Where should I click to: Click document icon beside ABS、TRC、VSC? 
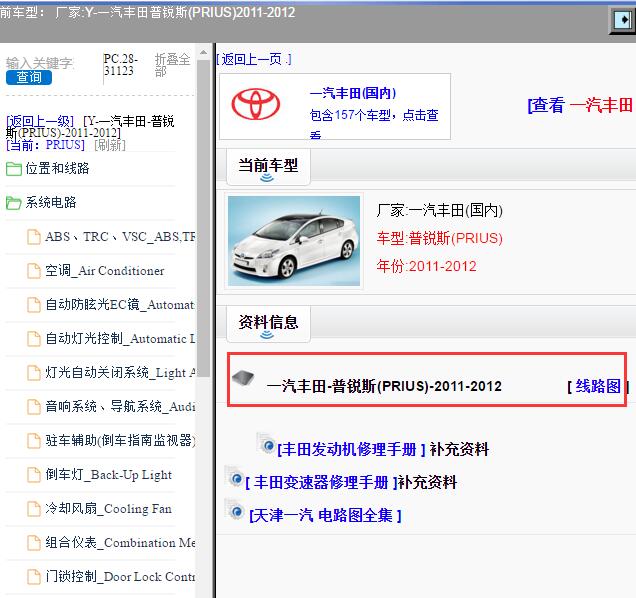tap(34, 237)
